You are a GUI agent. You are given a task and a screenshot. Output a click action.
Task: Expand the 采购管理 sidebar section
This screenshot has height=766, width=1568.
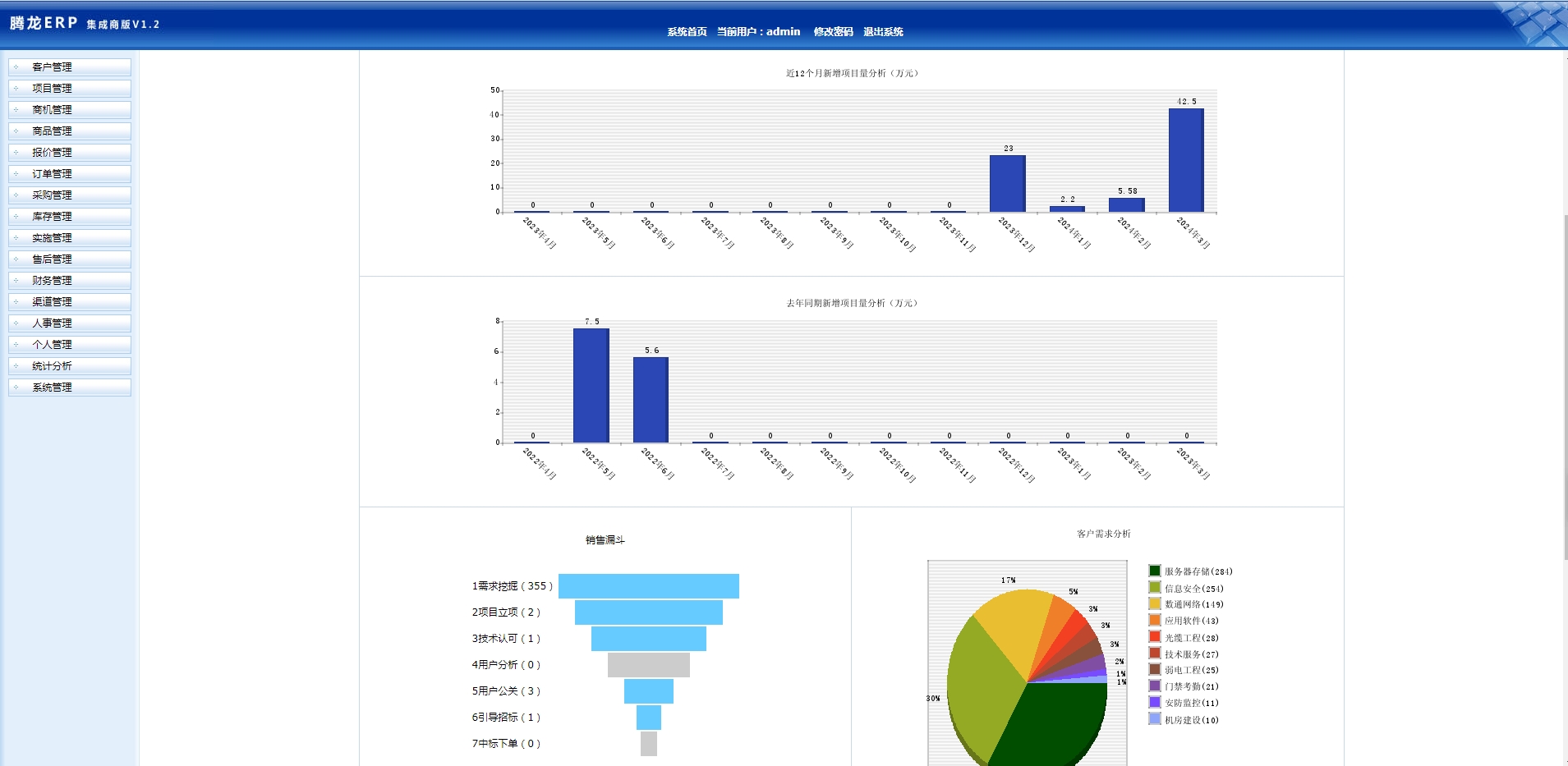(x=52, y=195)
